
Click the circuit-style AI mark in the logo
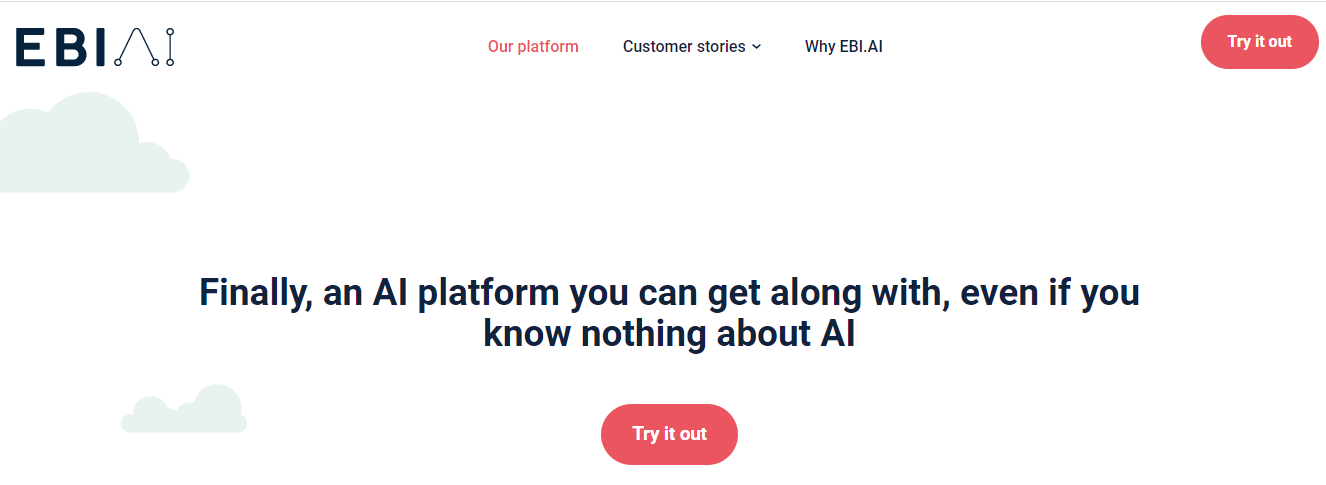click(x=144, y=47)
